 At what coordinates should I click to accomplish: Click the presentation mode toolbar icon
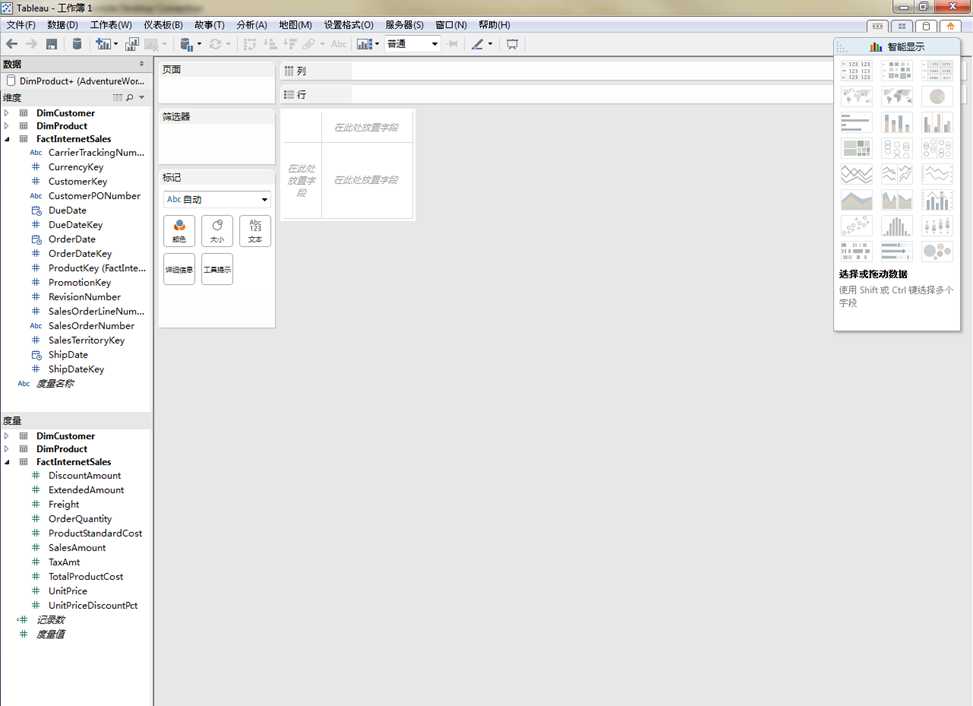(x=512, y=44)
